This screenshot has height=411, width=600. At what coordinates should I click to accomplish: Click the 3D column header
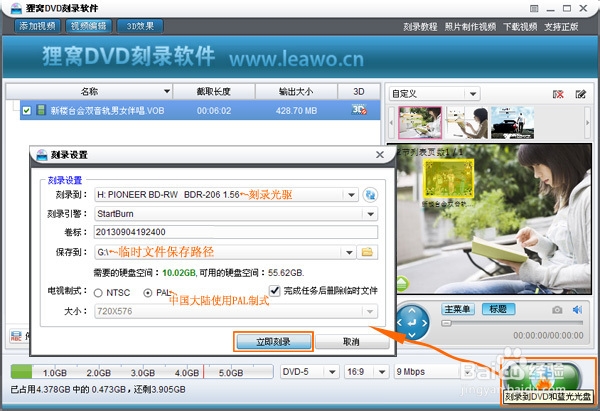coord(359,92)
